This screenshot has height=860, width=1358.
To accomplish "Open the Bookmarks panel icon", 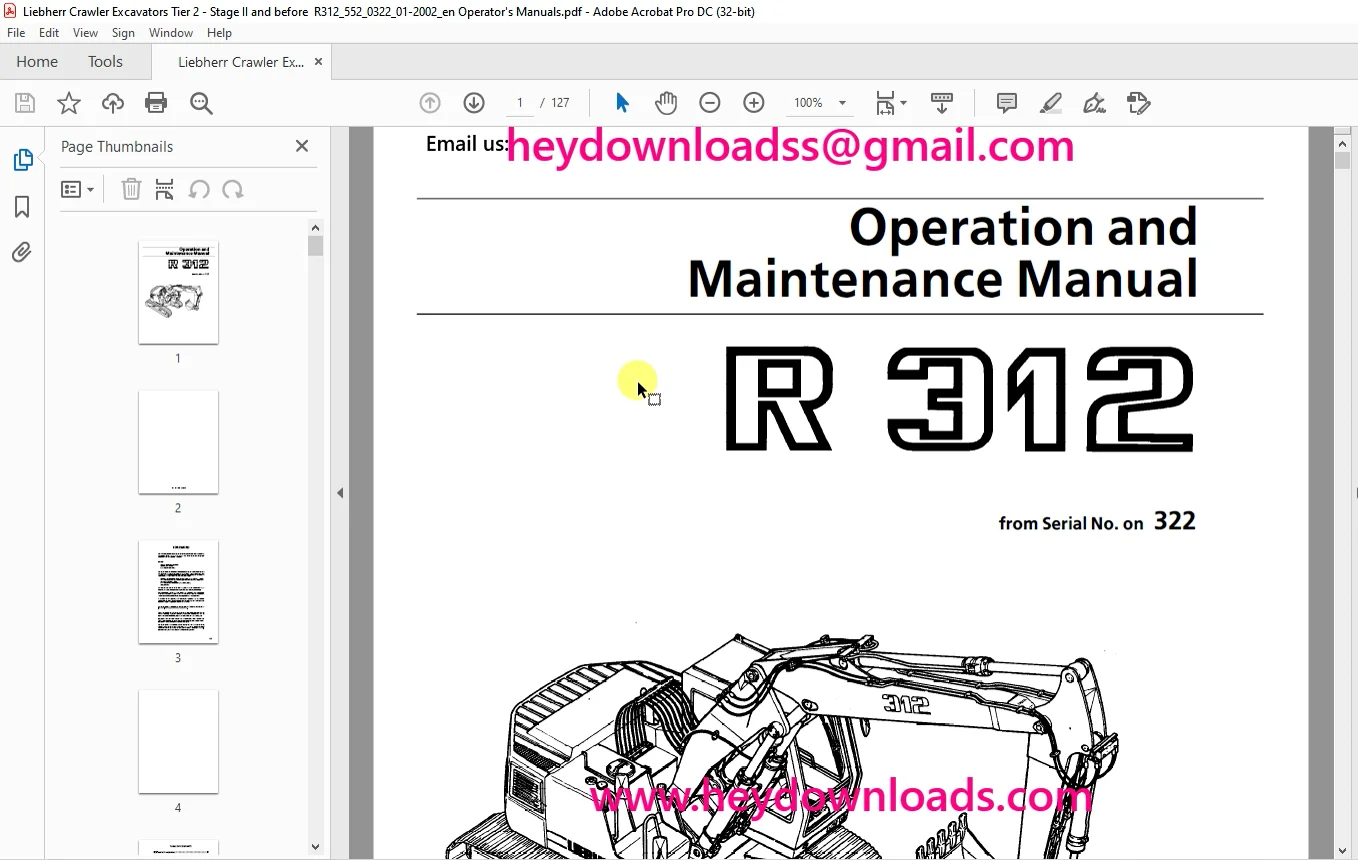I will point(22,207).
